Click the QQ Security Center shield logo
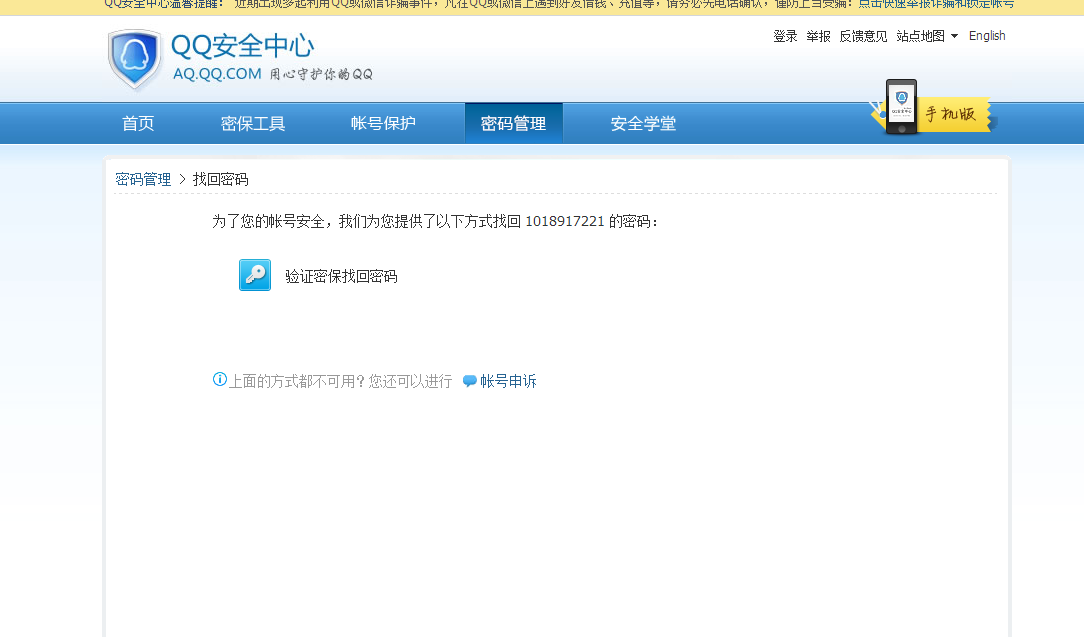The height and width of the screenshot is (637, 1084). coord(135,59)
